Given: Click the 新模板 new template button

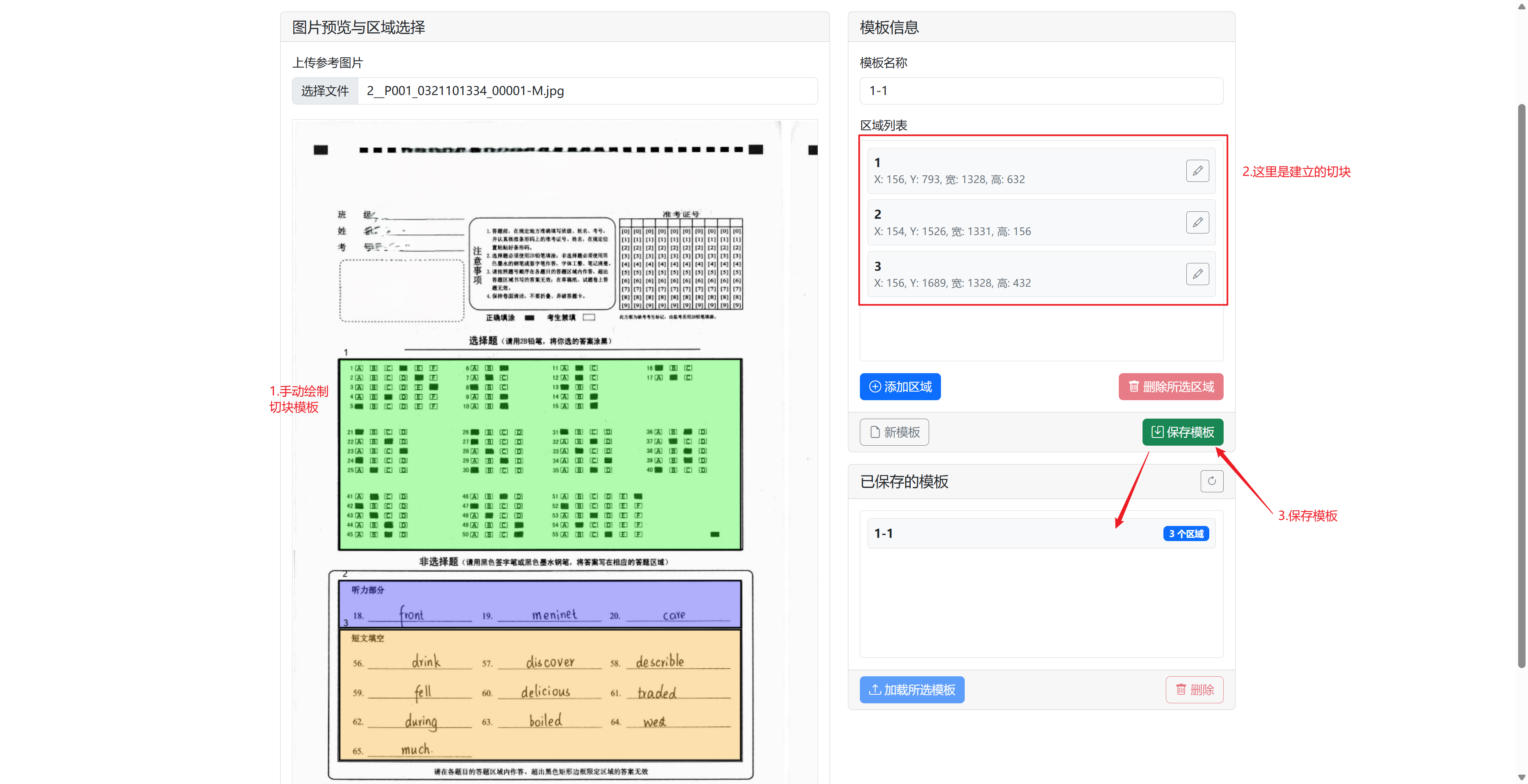Looking at the screenshot, I should pos(894,432).
